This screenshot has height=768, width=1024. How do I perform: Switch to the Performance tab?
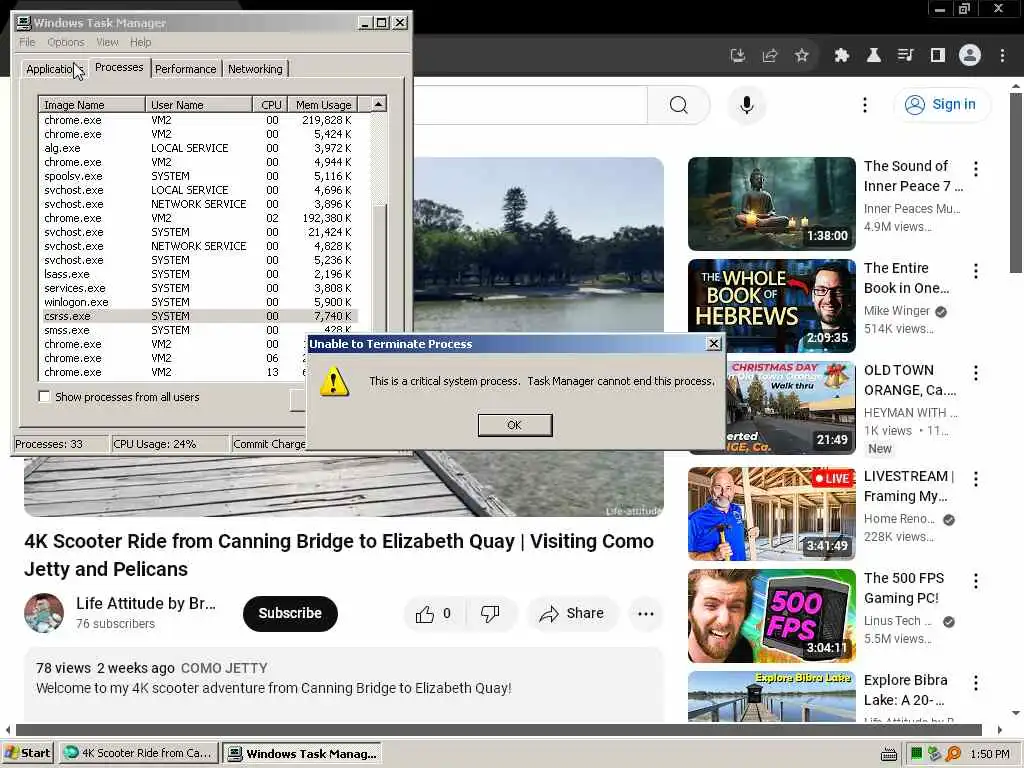pyautogui.click(x=185, y=69)
